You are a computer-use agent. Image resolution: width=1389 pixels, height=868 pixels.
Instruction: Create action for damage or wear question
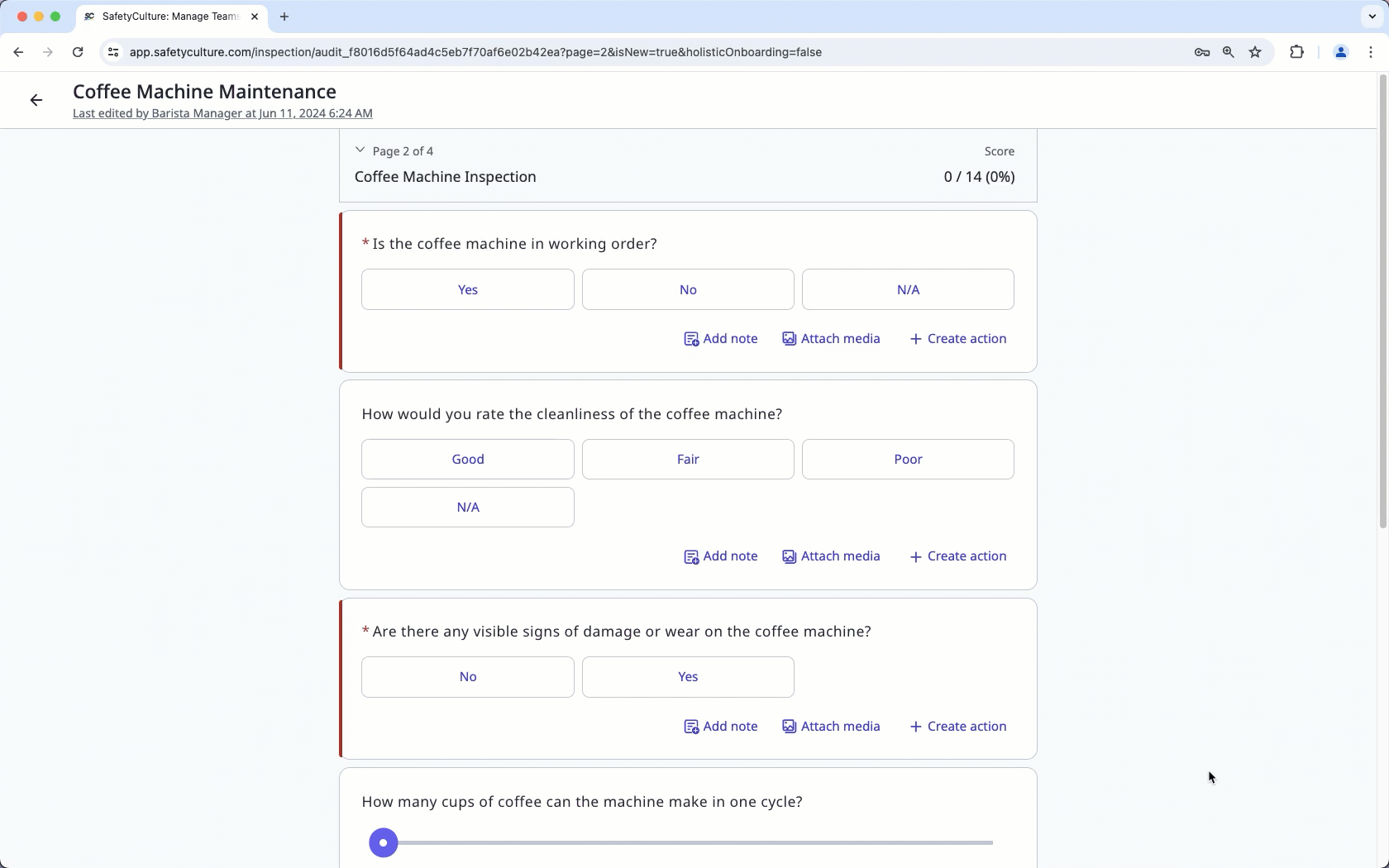point(958,727)
